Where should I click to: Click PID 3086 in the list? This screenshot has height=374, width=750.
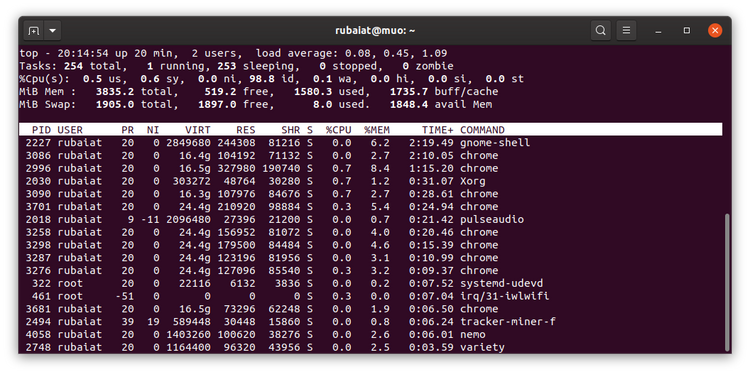[x=38, y=155]
